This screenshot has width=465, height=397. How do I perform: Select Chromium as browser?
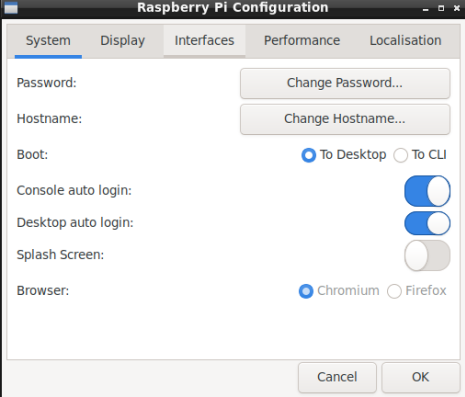pyautogui.click(x=339, y=291)
